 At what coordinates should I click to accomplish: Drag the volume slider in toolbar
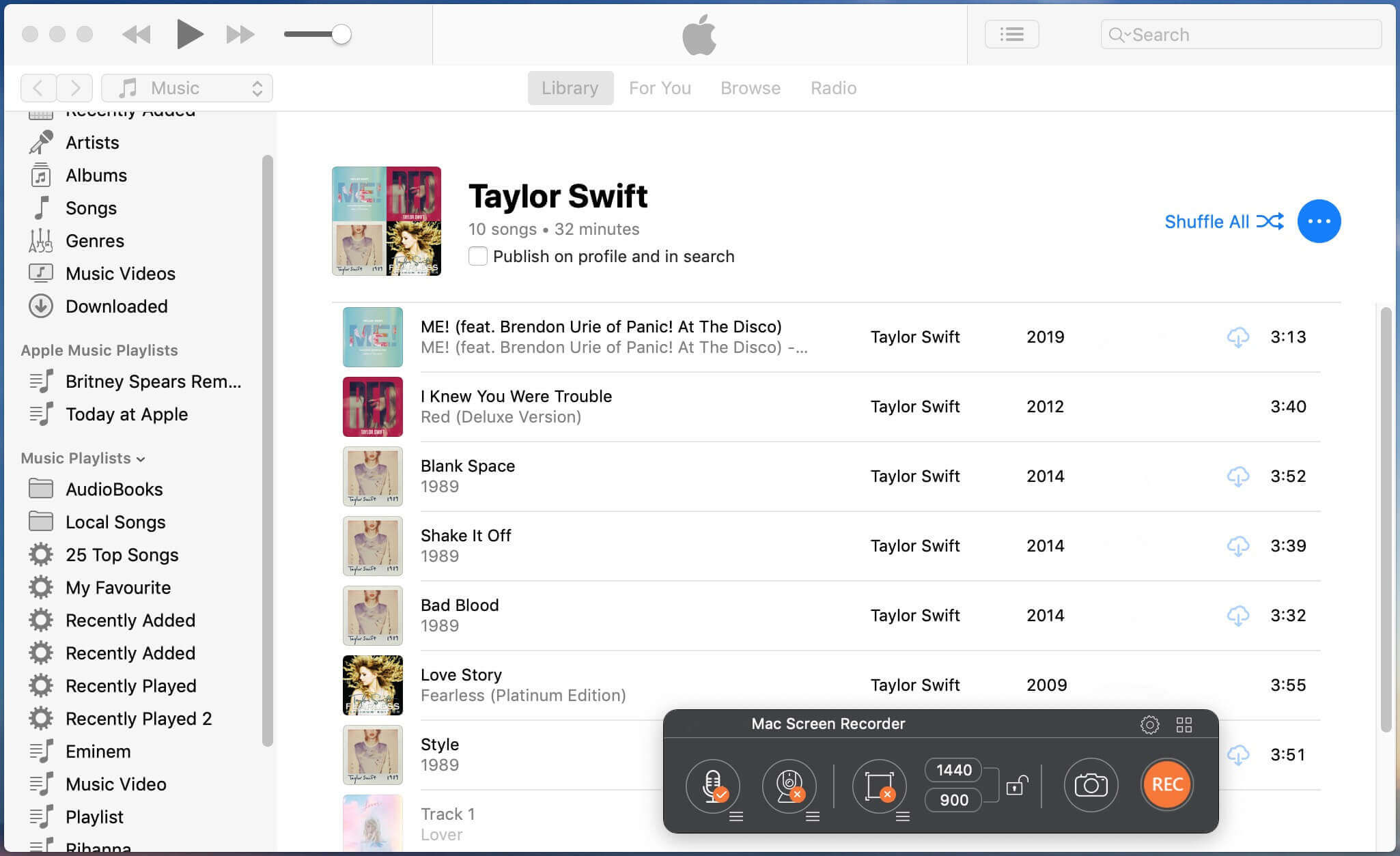pos(345,34)
